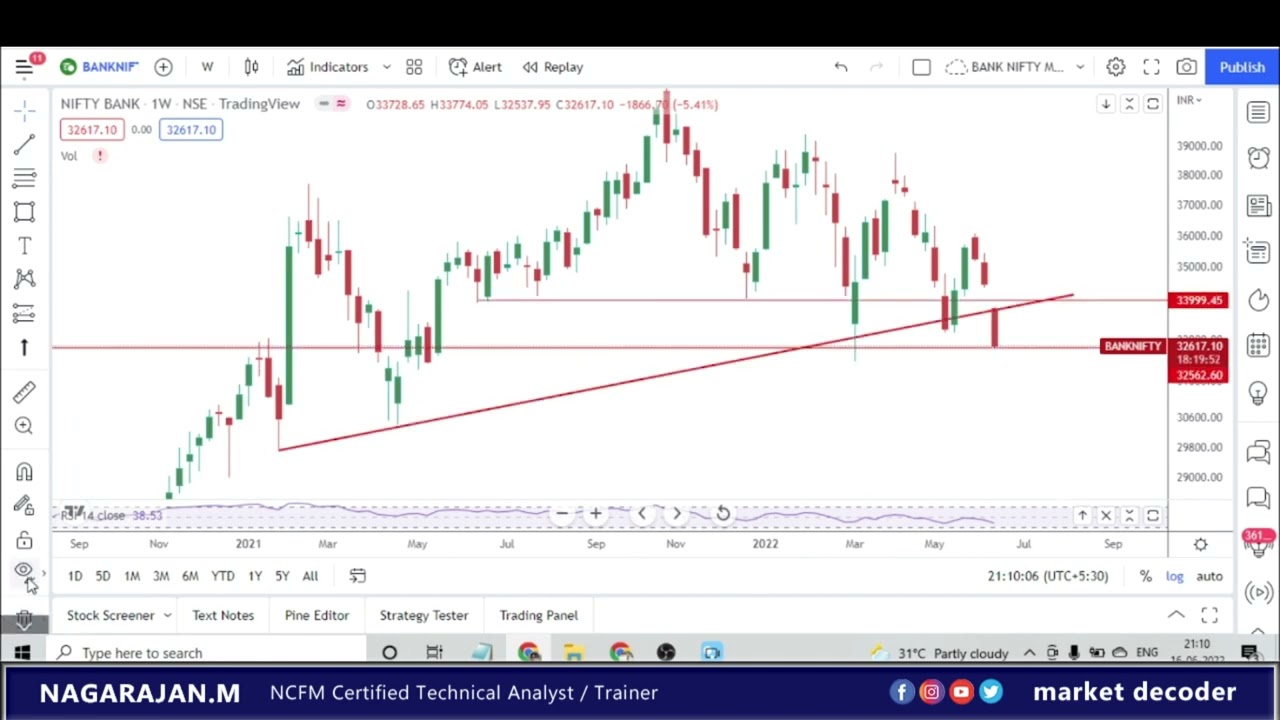Click the Windows search box
Screen dimensions: 1280x720
point(205,653)
